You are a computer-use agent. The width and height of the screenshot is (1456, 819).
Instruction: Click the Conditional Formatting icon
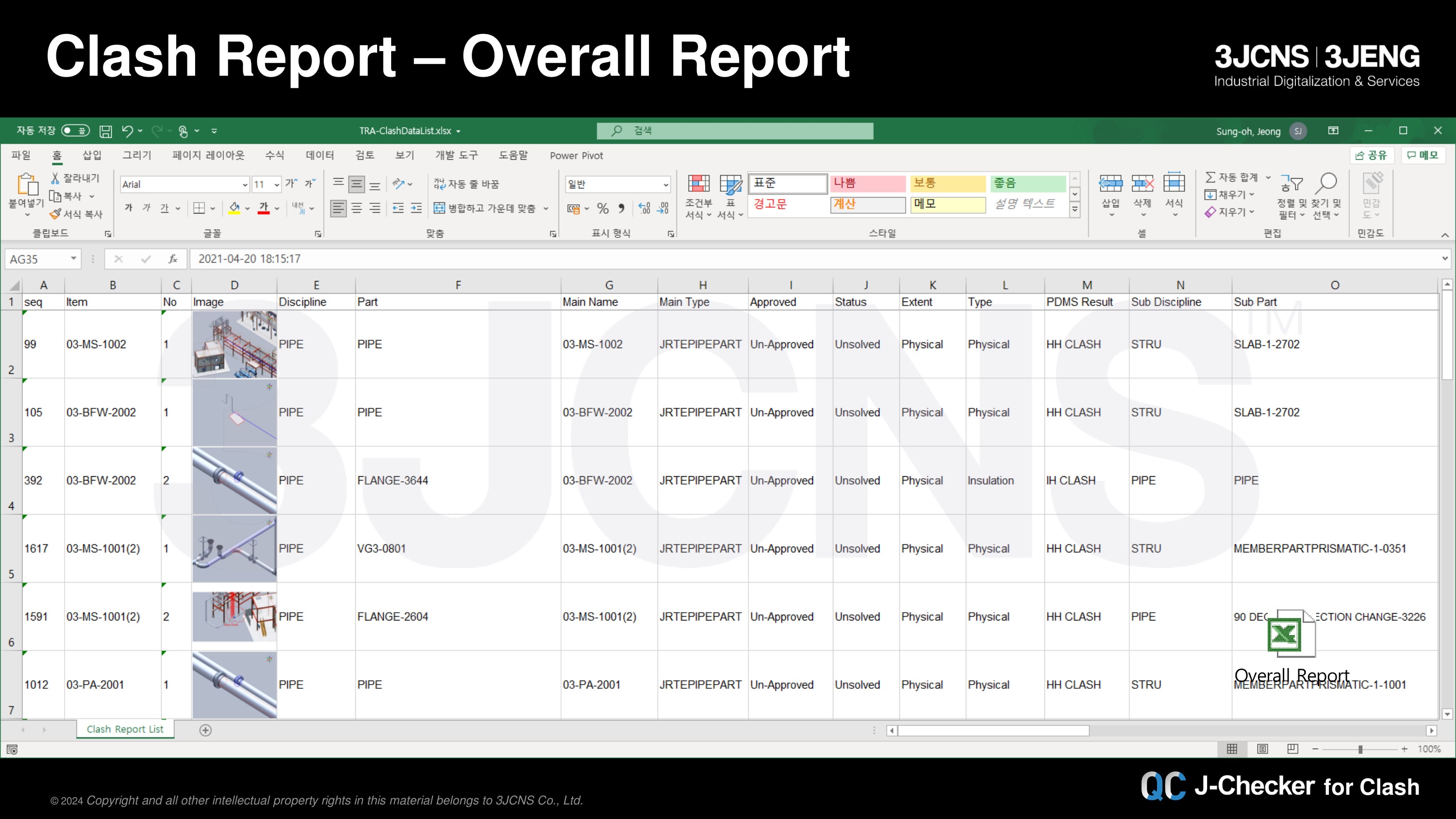coord(698,184)
